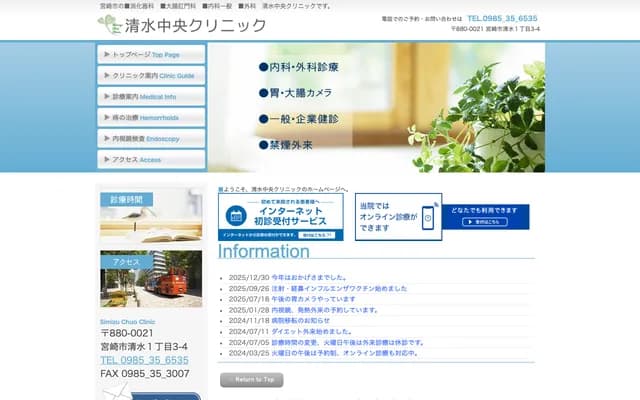Open the アクセス Access menu item
This screenshot has height=400, width=640.
click(151, 160)
